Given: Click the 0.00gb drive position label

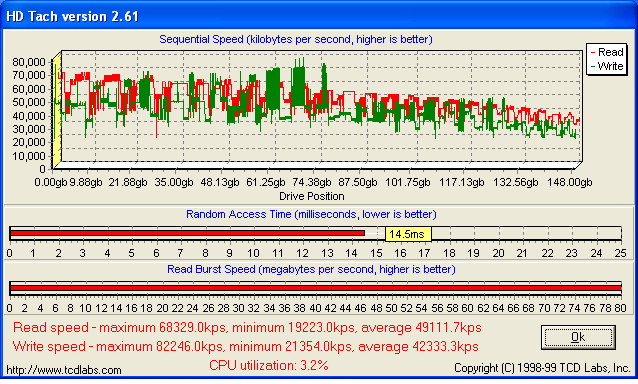Looking at the screenshot, I should [x=50, y=182].
